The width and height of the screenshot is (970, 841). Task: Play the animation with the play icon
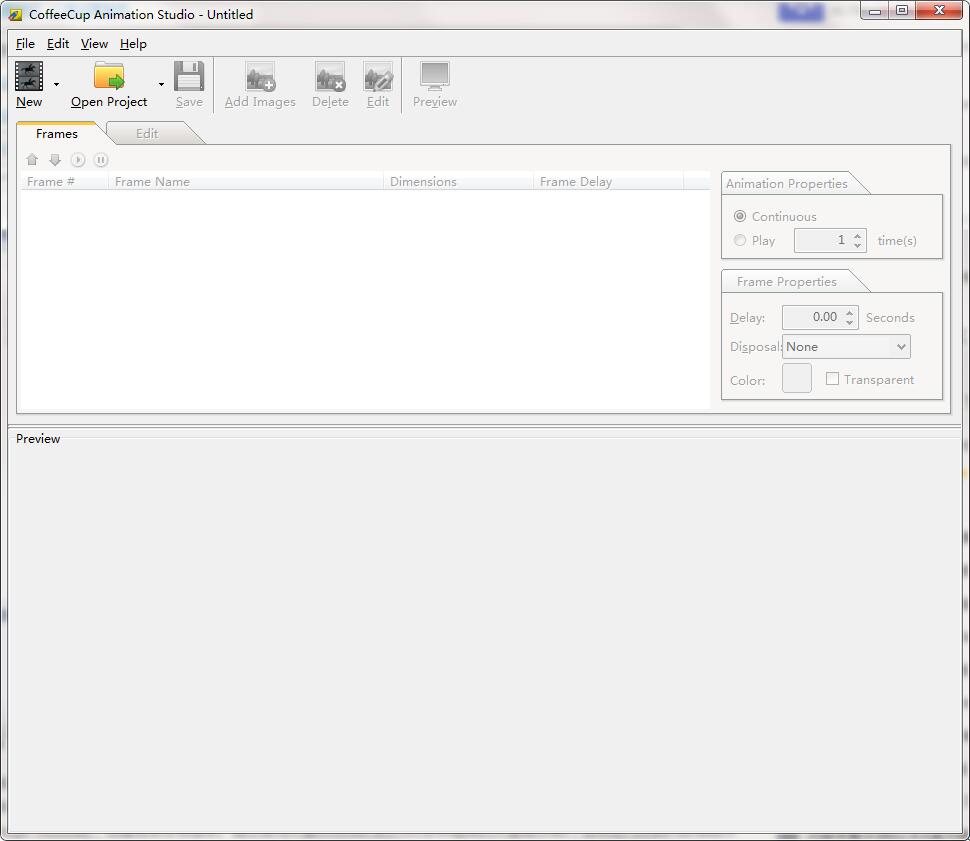point(78,160)
